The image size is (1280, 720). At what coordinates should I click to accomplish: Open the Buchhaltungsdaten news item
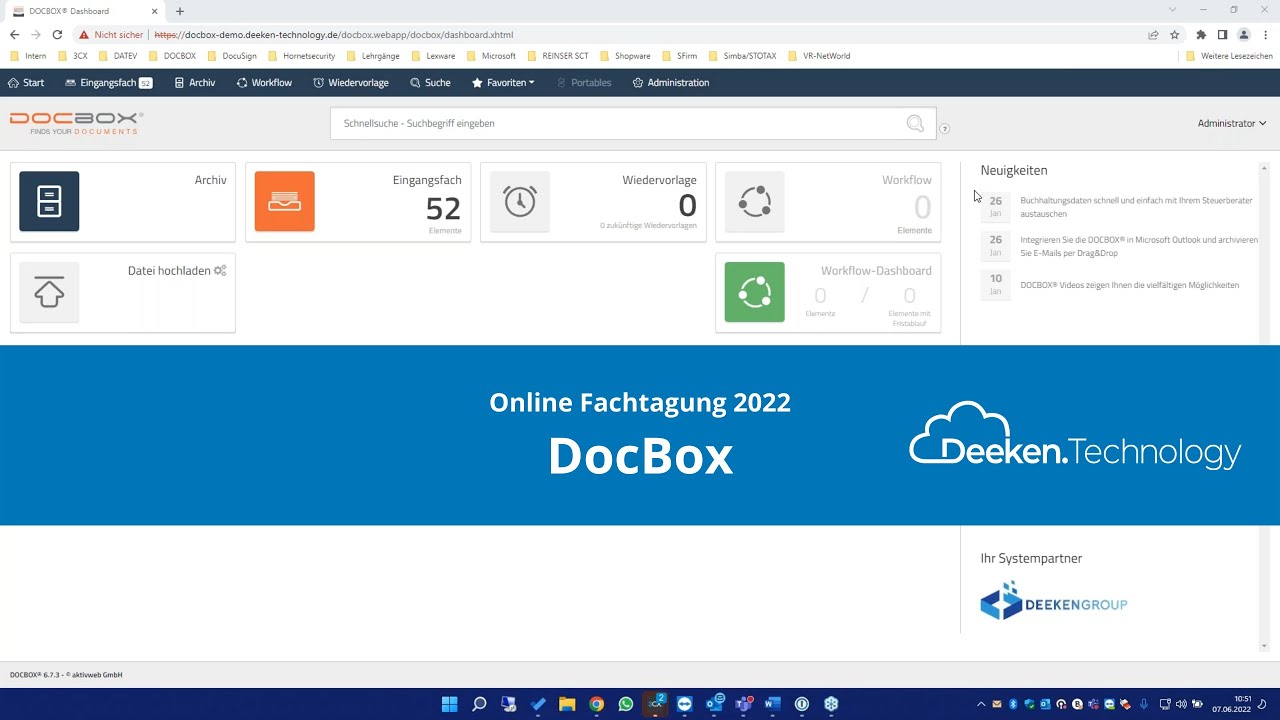1136,207
